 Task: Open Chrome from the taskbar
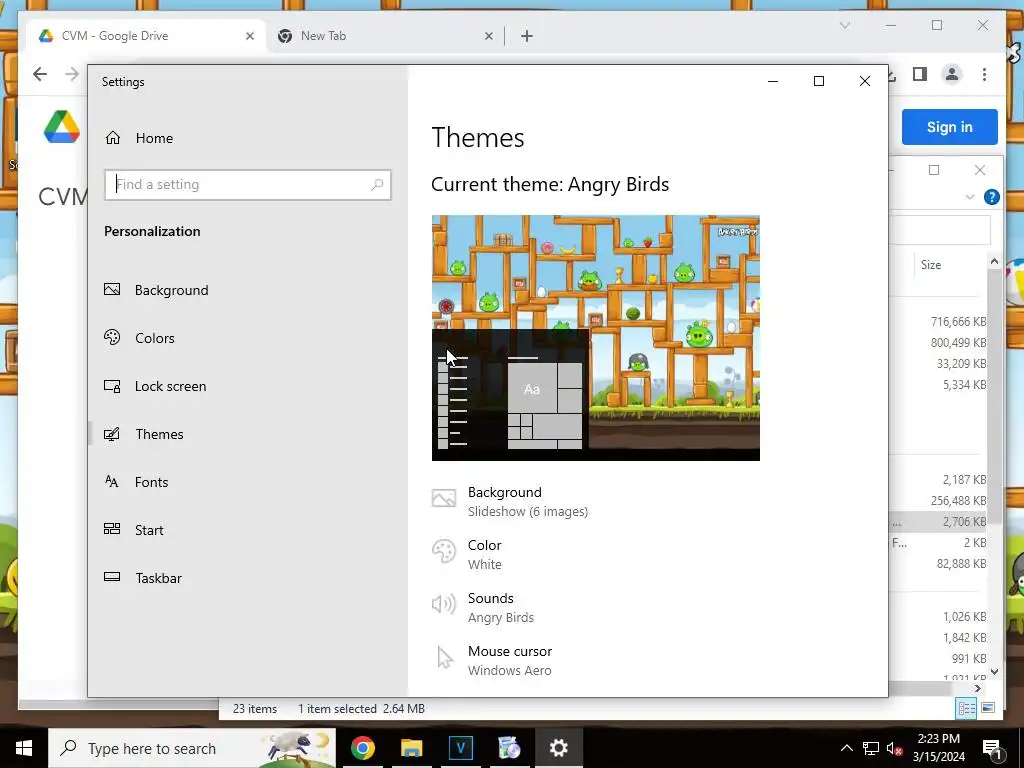click(362, 748)
